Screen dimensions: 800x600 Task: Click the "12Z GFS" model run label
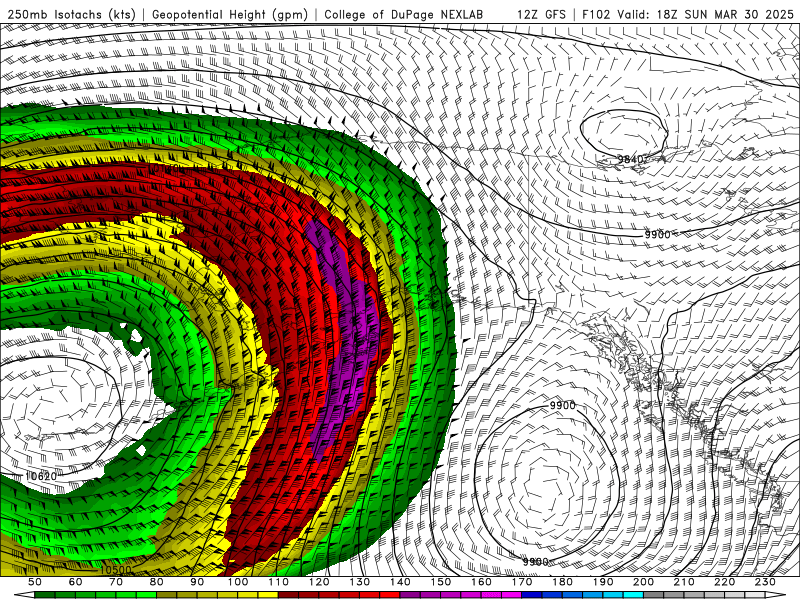(541, 15)
